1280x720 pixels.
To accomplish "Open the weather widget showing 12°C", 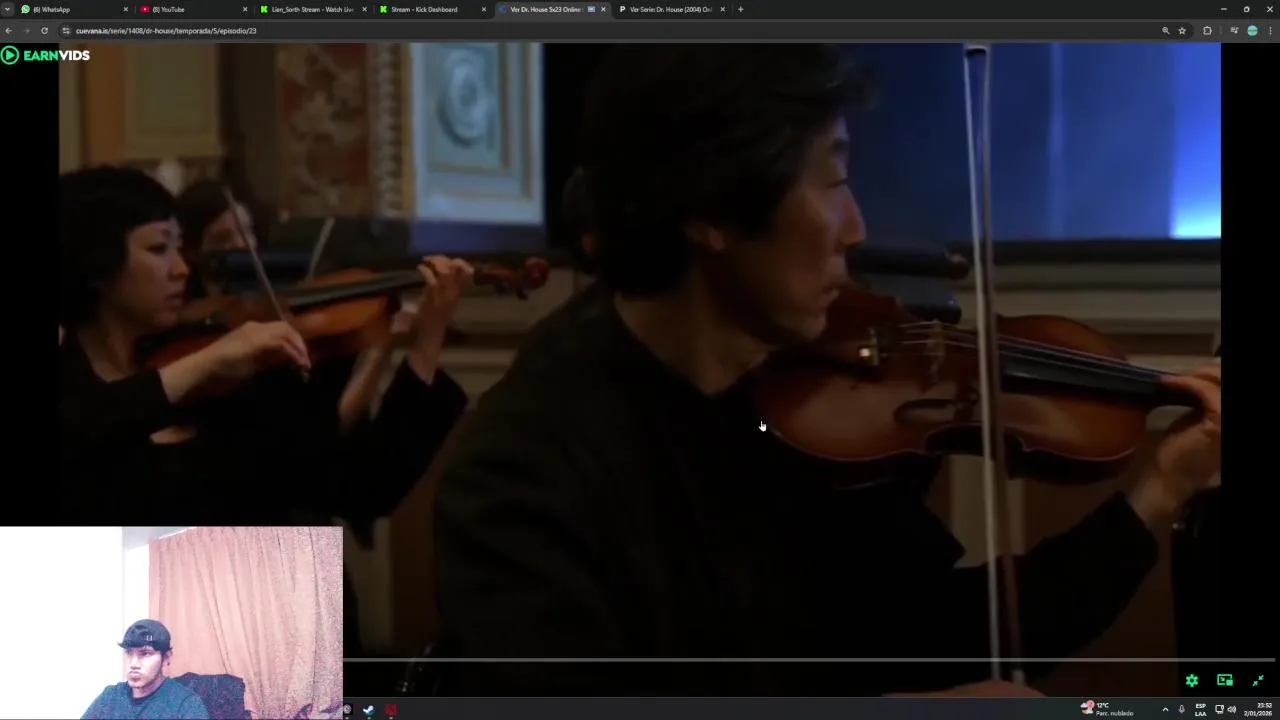I will click(1108, 709).
